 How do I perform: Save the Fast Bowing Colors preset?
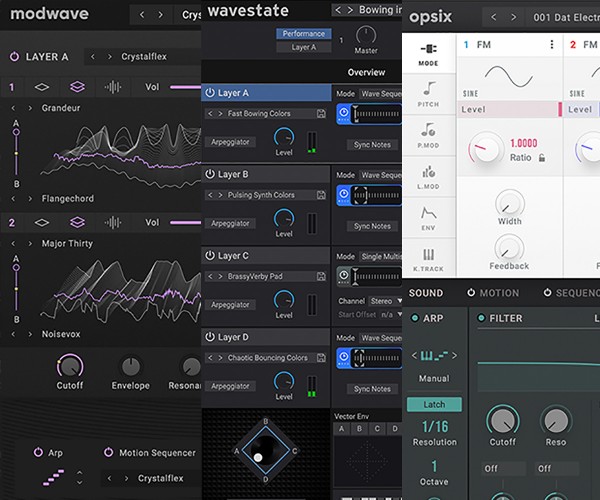tap(321, 114)
